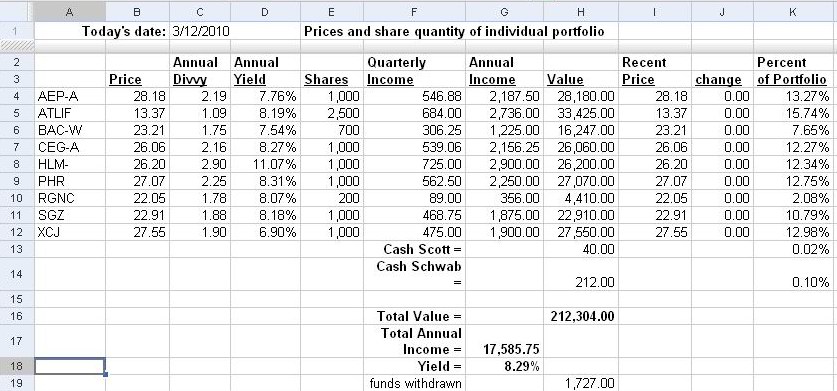Click the Percent of Portfolio header cell
Image resolution: width=837 pixels, height=391 pixels.
[x=793, y=71]
